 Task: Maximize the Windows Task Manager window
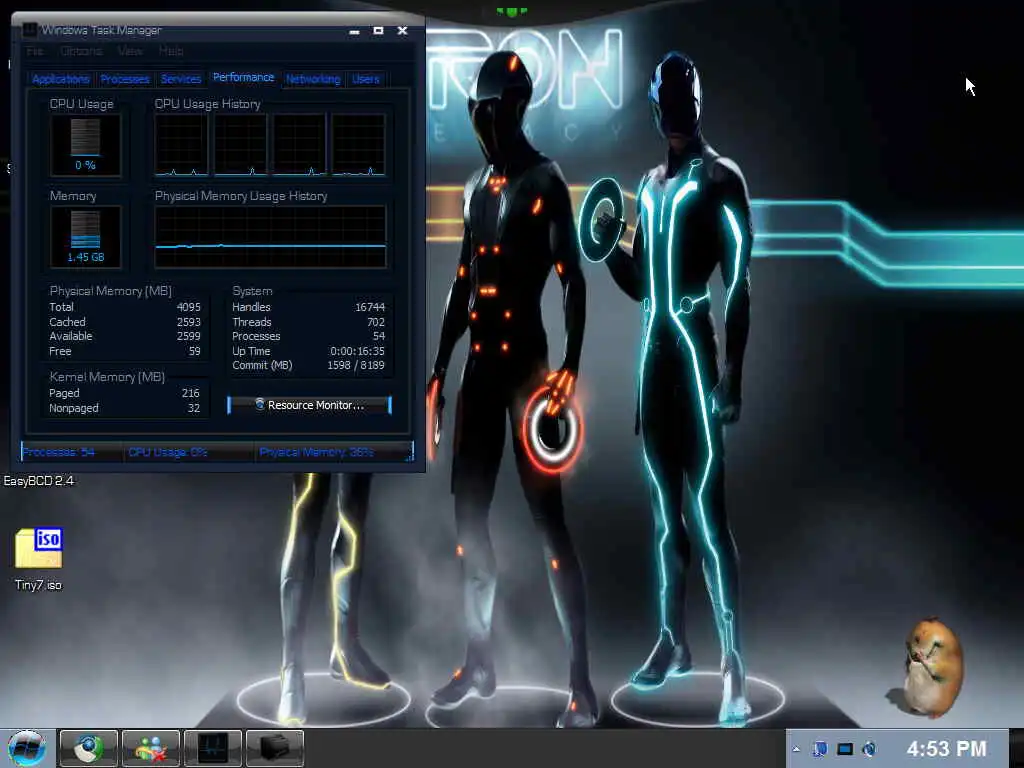pos(378,31)
